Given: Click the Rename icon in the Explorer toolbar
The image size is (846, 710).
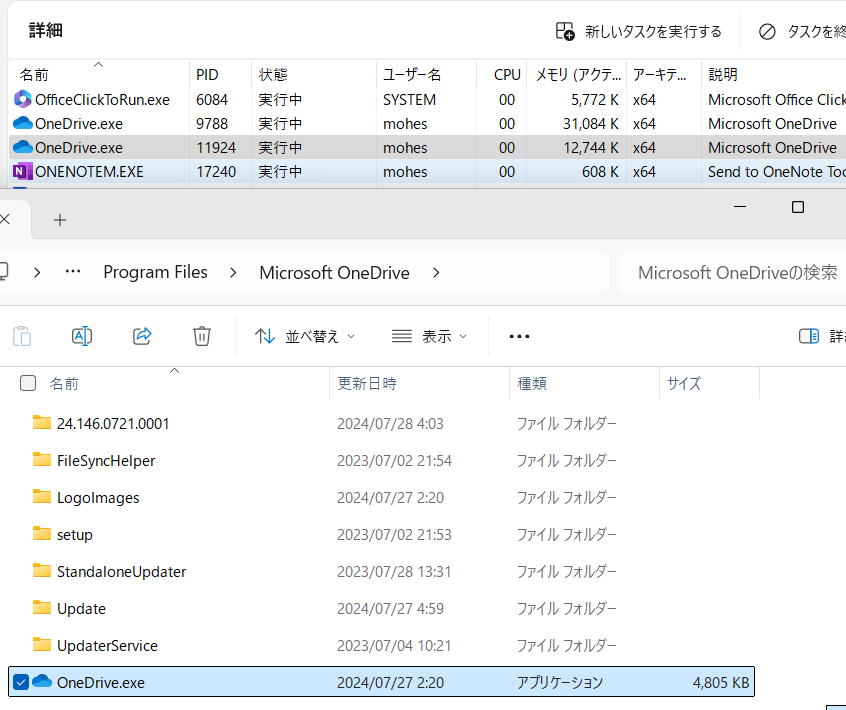Looking at the screenshot, I should point(82,336).
